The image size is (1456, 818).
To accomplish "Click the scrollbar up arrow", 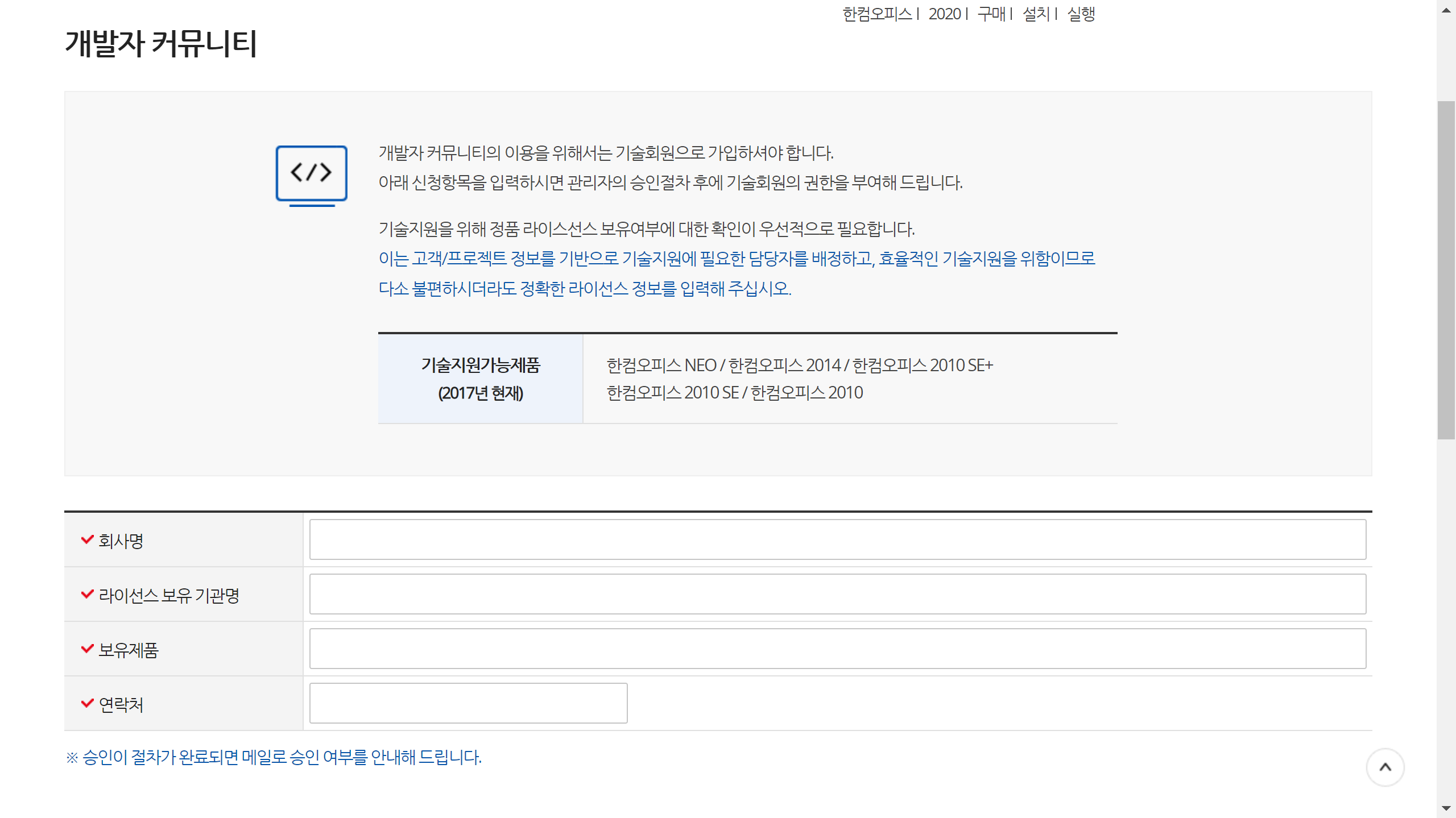I will [1446, 10].
